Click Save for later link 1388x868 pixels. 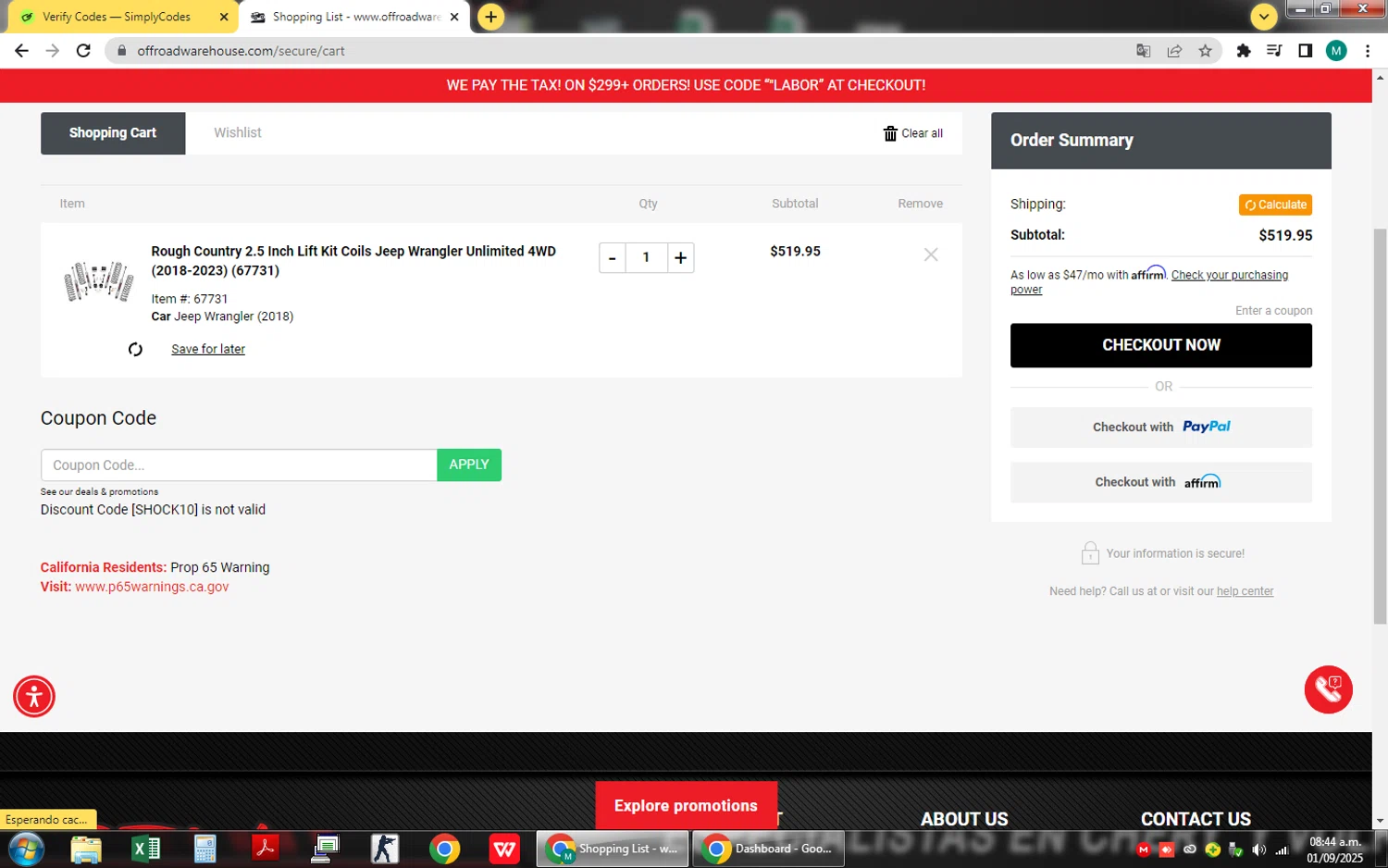click(208, 349)
